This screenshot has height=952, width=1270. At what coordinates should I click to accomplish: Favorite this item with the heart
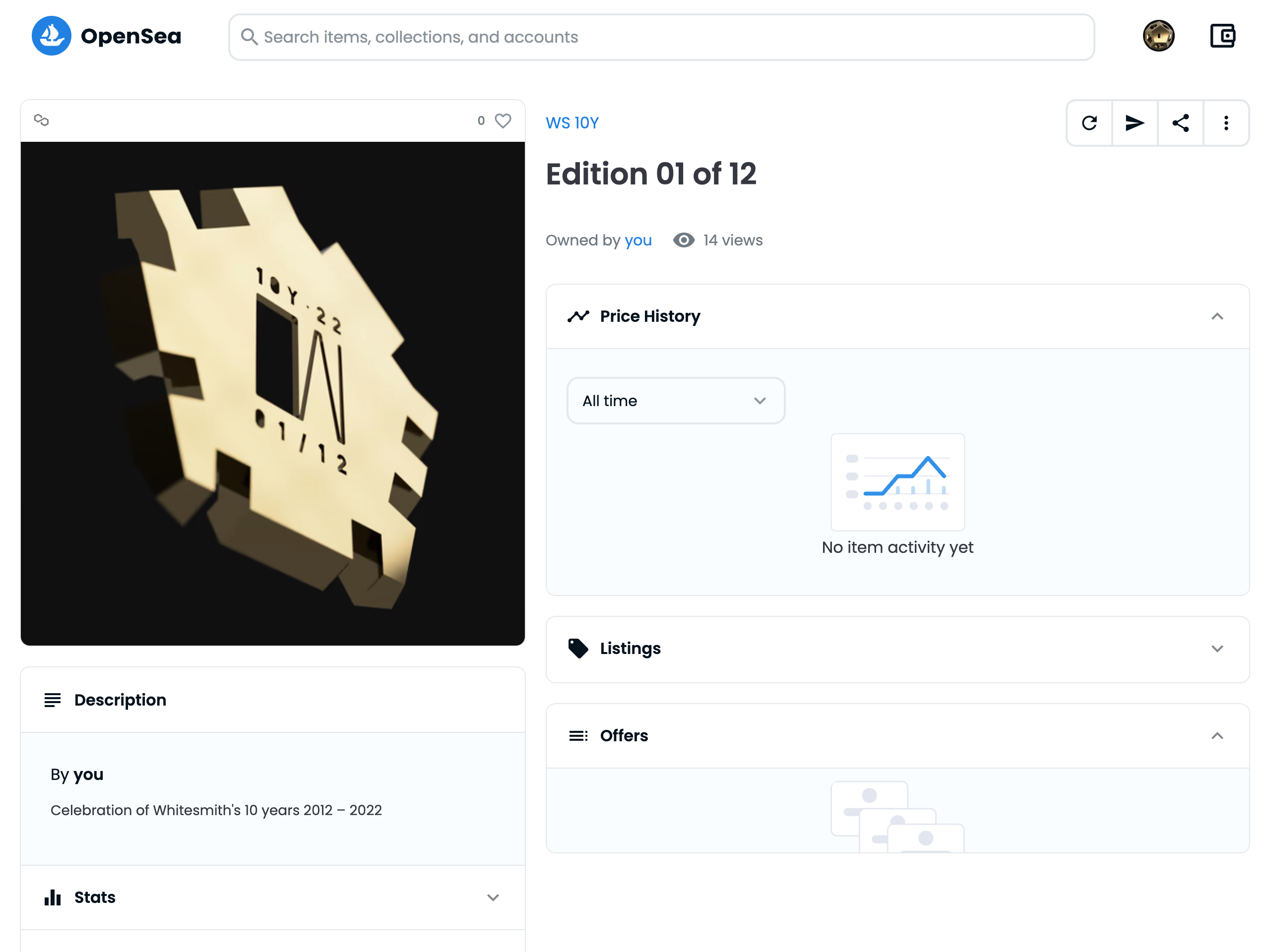pos(503,120)
